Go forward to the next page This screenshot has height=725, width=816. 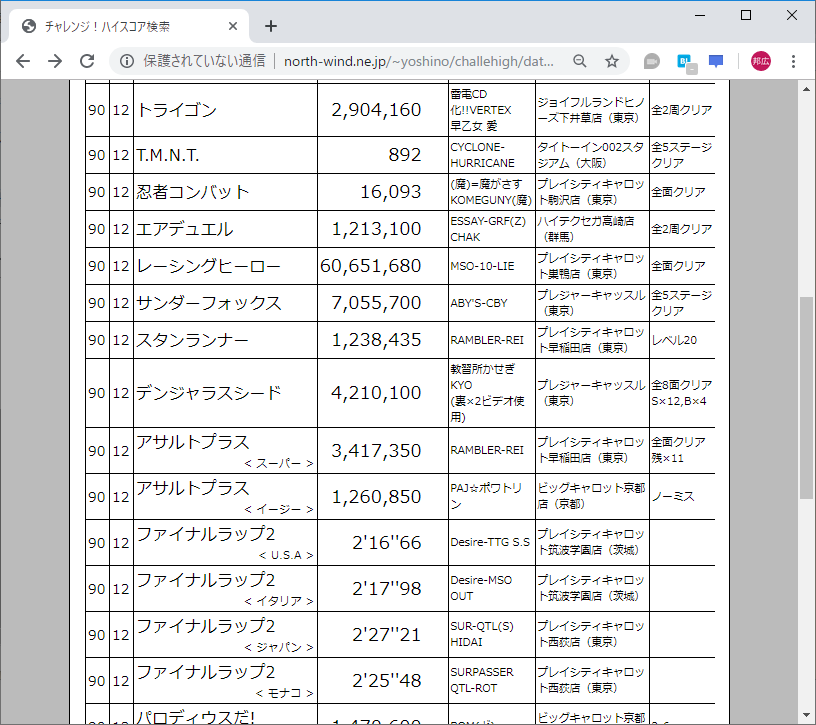click(x=55, y=61)
